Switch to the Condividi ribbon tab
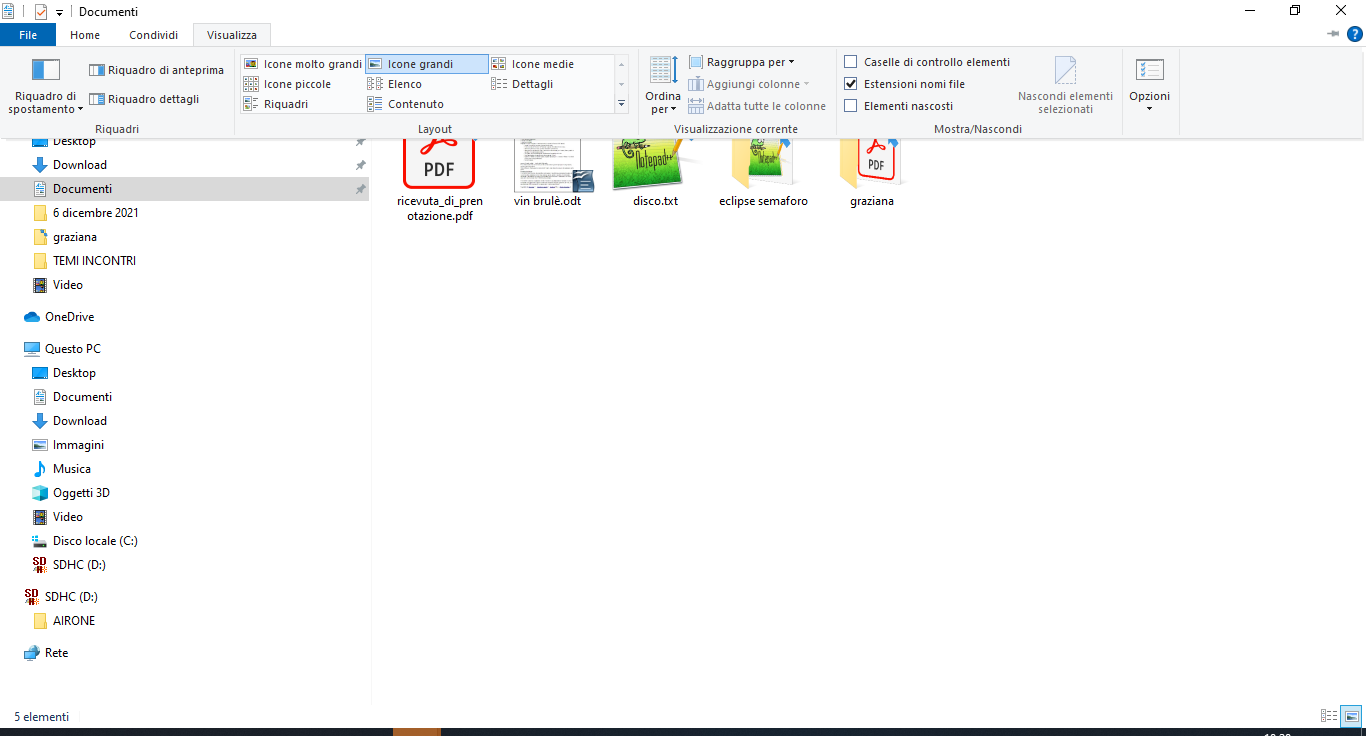The width and height of the screenshot is (1366, 736). (153, 35)
